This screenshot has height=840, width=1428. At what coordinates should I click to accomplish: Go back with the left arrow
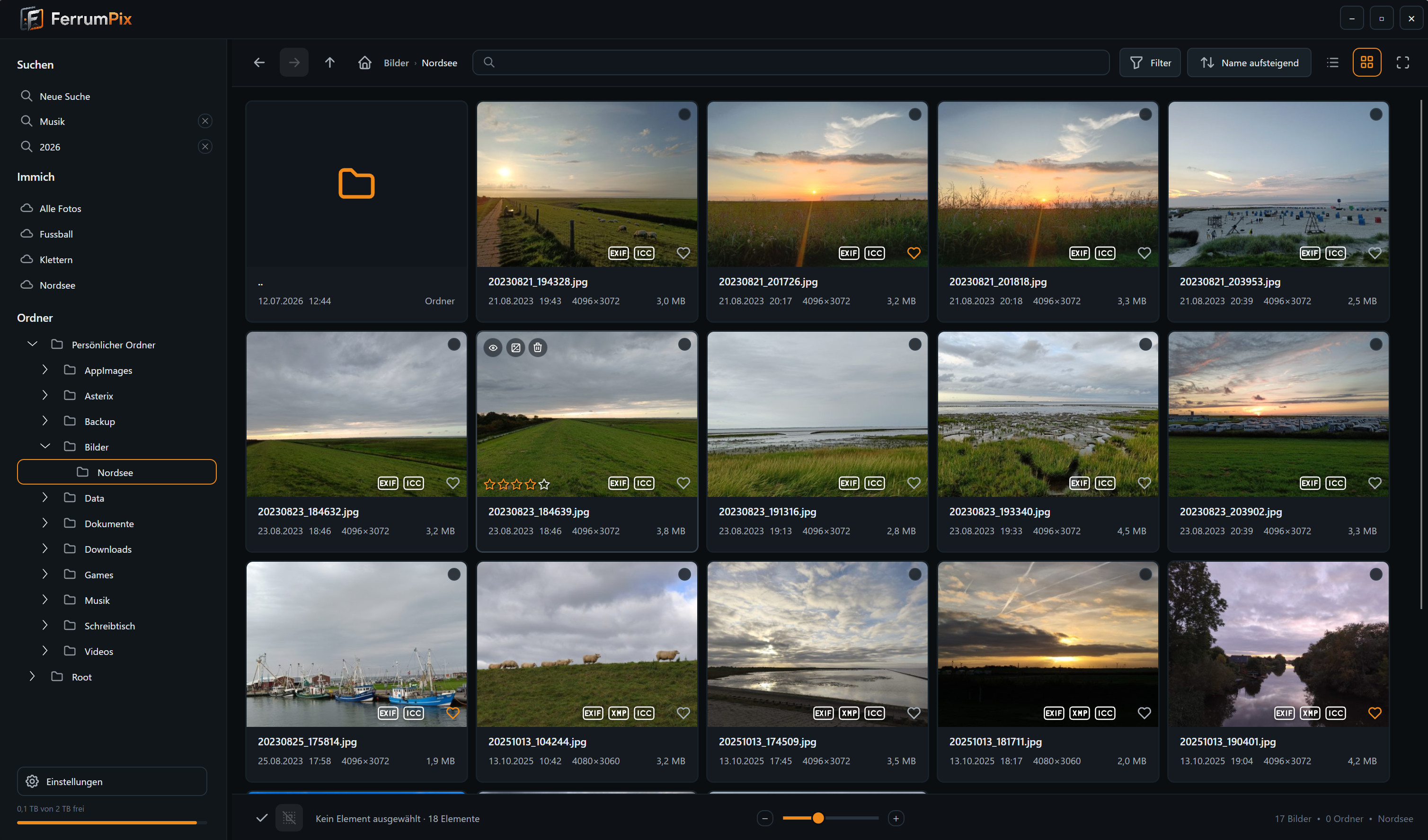pos(259,62)
